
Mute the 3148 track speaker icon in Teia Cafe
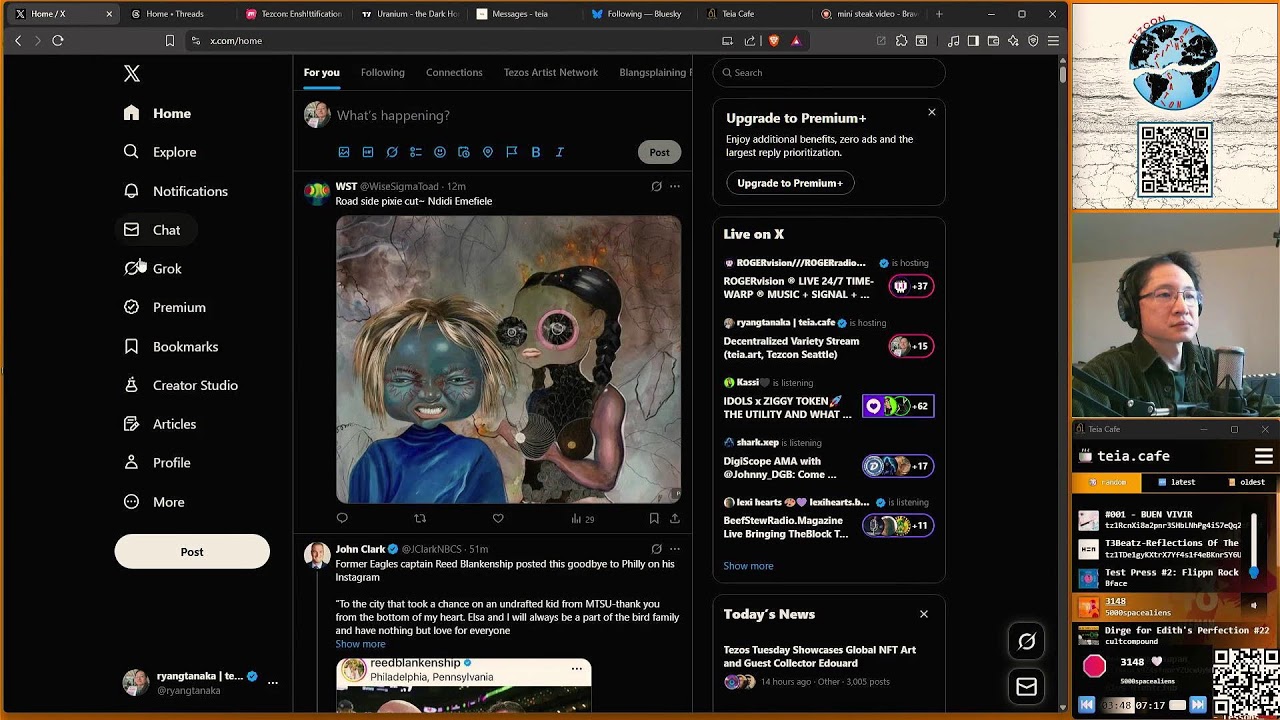[x=1253, y=604]
